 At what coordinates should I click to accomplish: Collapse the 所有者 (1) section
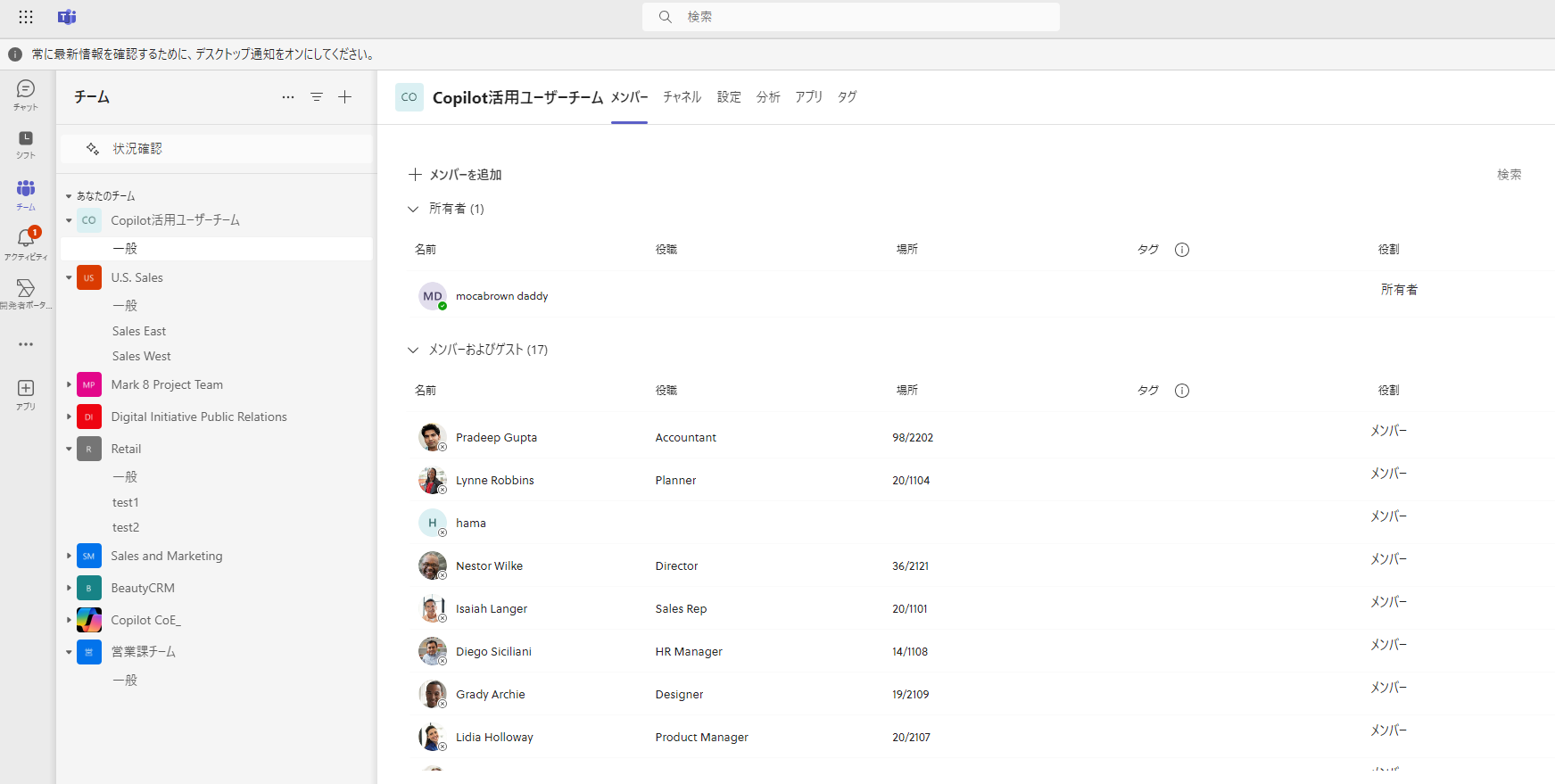pyautogui.click(x=413, y=209)
